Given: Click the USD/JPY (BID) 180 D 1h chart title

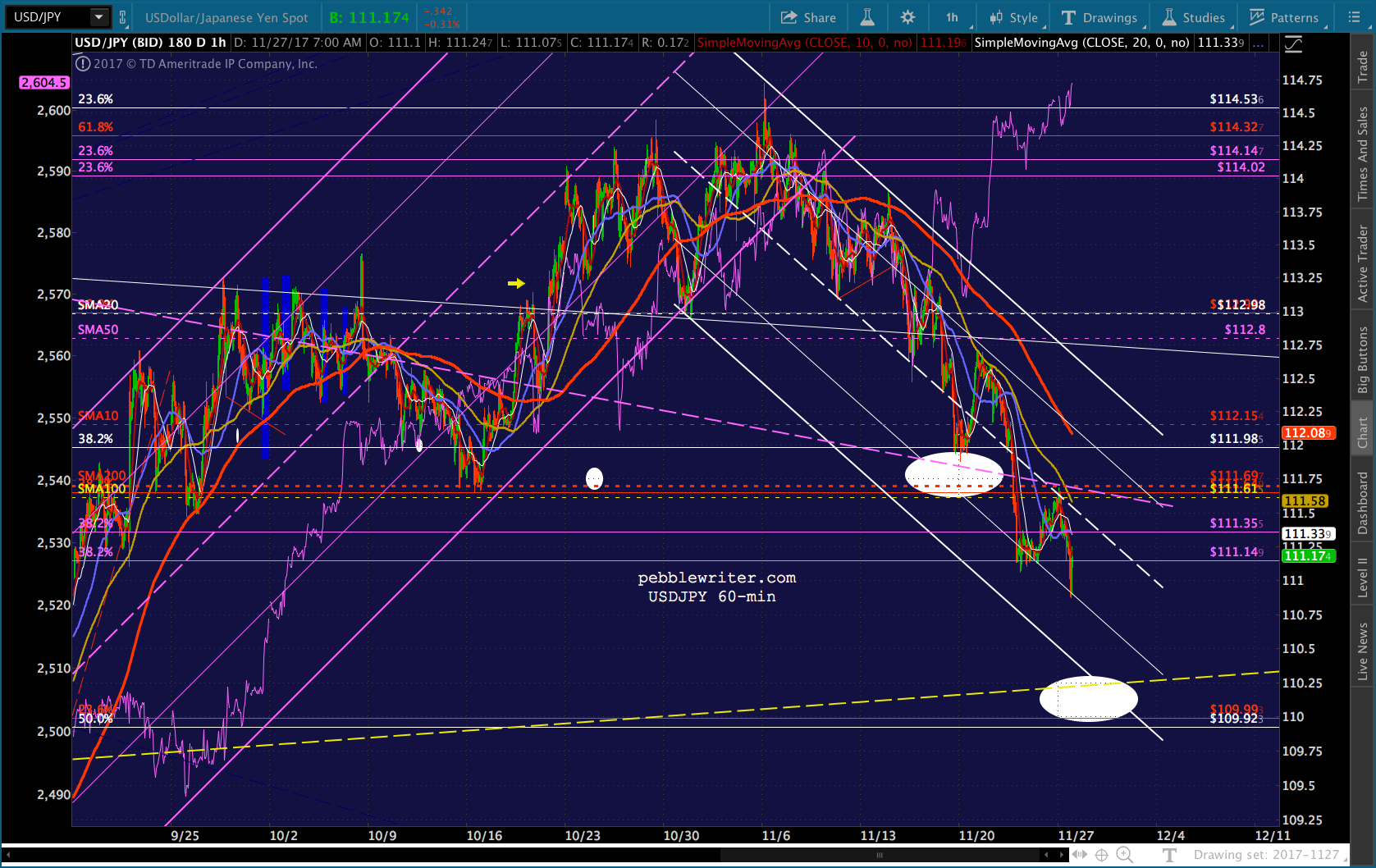Looking at the screenshot, I should coord(150,43).
